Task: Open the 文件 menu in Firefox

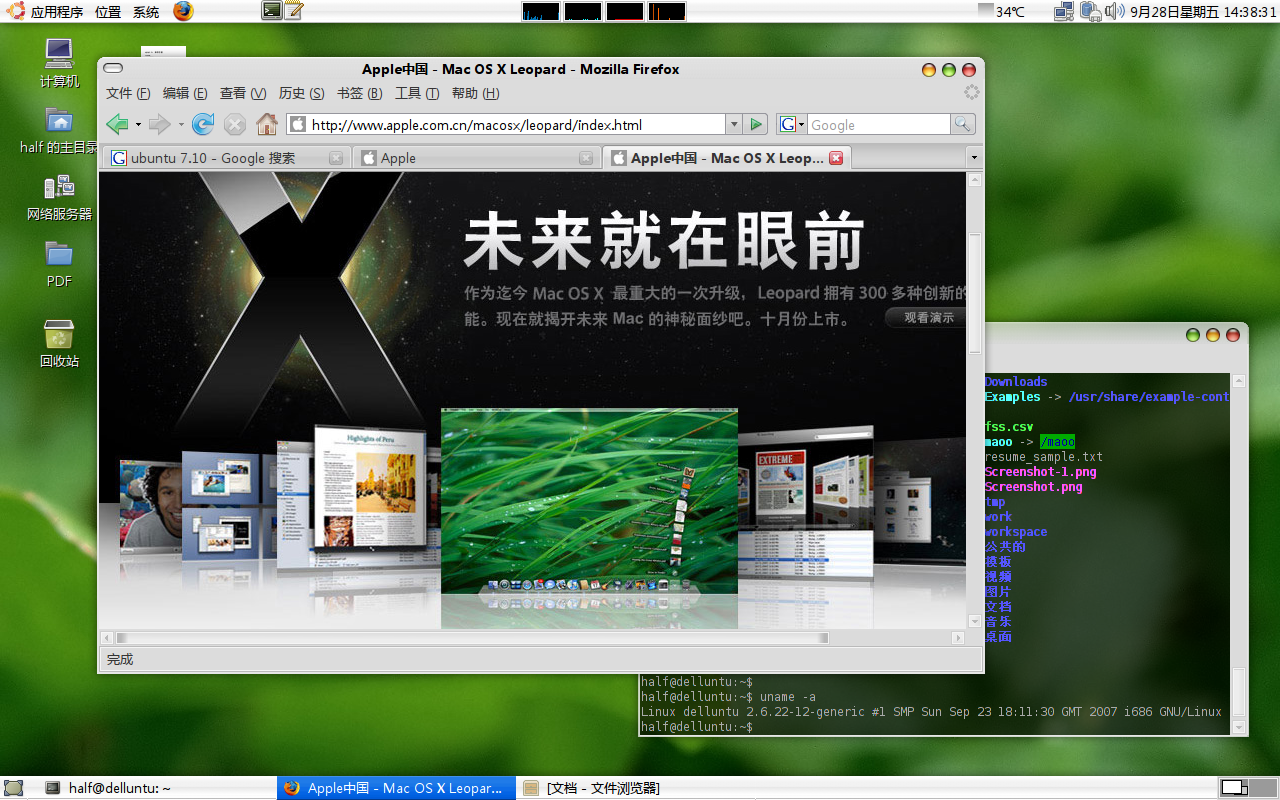Action: (128, 93)
